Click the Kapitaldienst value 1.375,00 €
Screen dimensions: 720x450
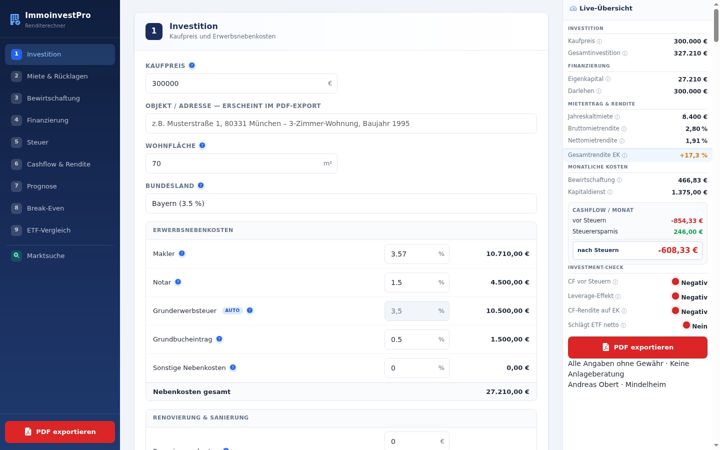coord(689,192)
